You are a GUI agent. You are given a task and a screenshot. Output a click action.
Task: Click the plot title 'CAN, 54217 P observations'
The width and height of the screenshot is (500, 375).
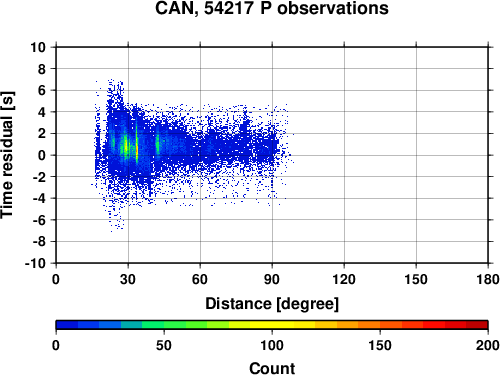coord(272,8)
